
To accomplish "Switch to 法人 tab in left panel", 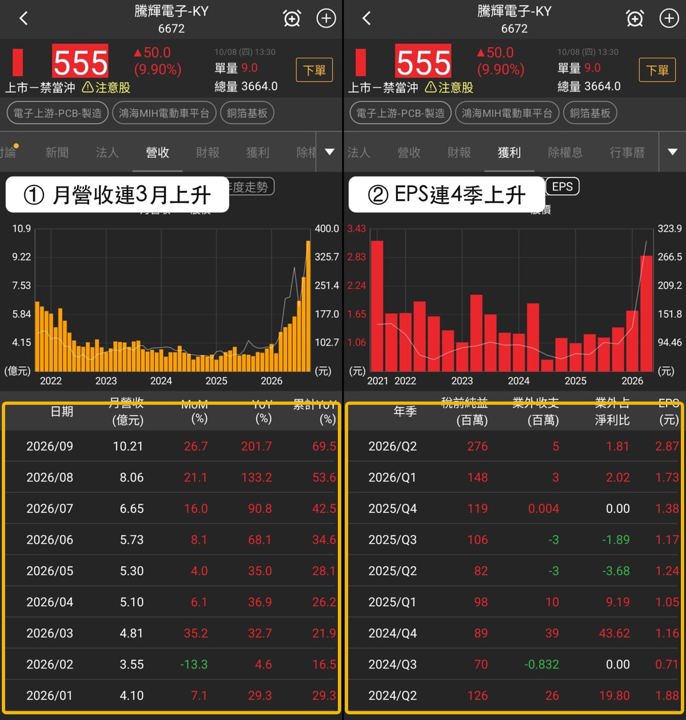I will [x=107, y=152].
